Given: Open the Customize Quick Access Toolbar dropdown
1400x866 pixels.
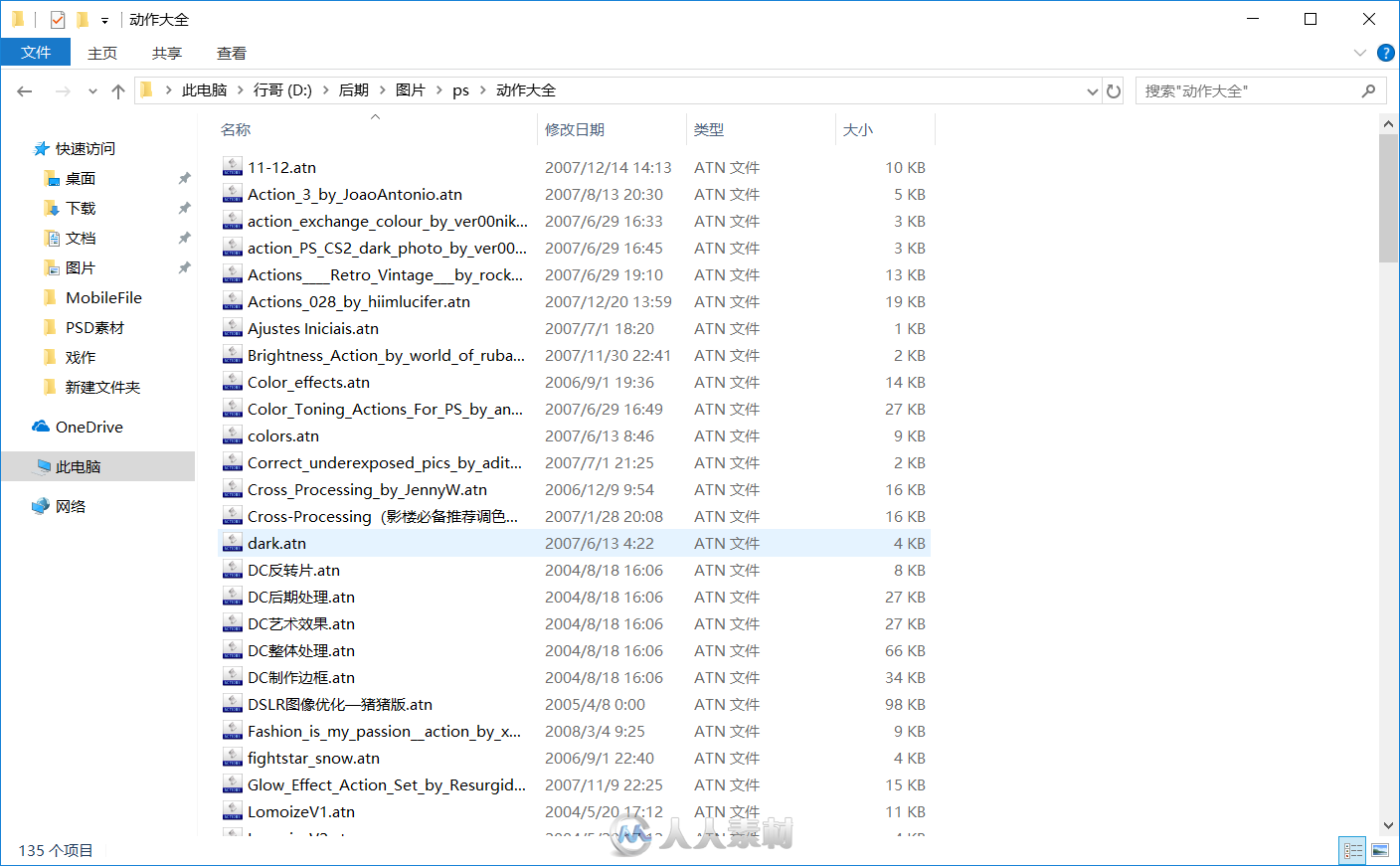Looking at the screenshot, I should click(104, 20).
